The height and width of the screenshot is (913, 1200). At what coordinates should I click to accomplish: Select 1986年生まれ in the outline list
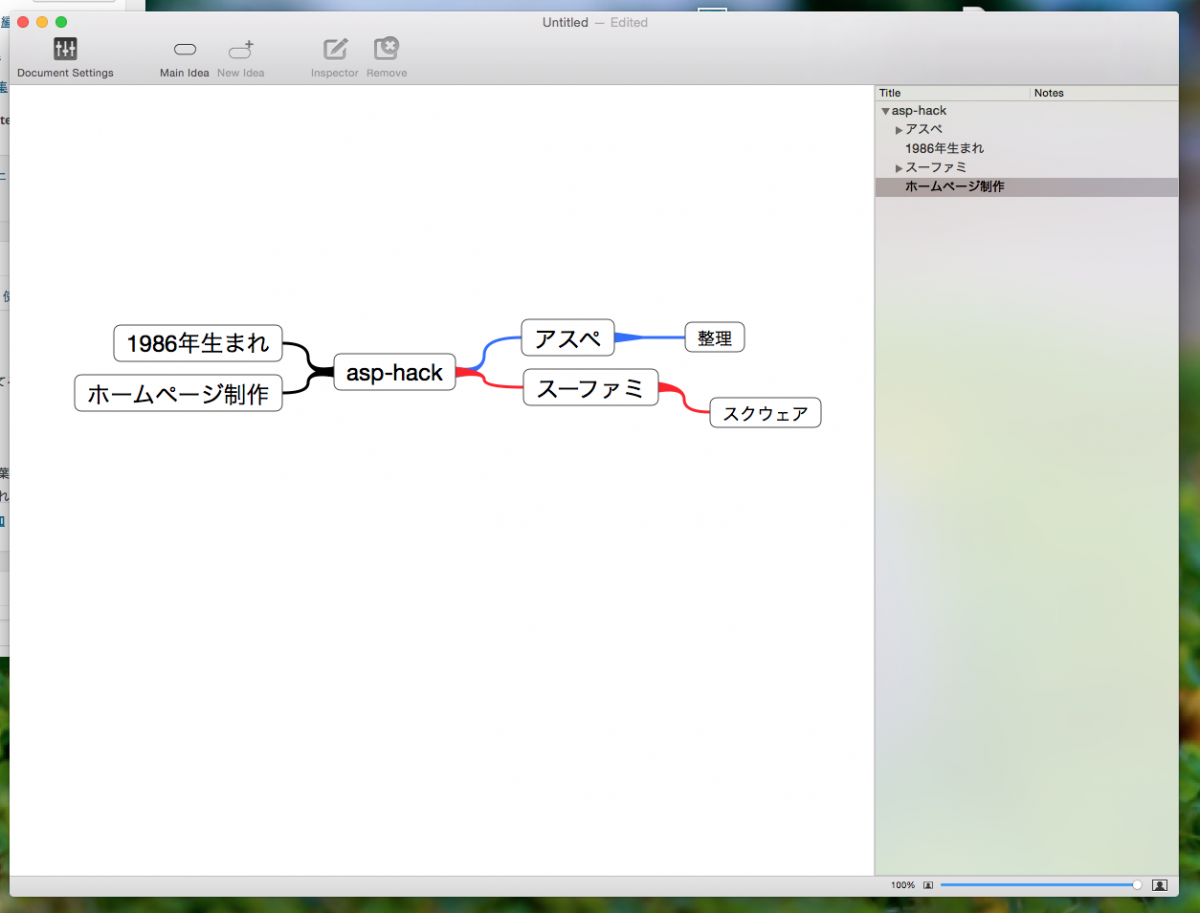[x=944, y=149]
